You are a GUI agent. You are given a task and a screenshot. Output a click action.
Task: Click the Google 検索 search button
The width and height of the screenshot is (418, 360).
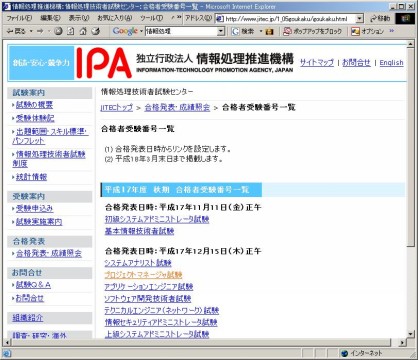[244, 31]
